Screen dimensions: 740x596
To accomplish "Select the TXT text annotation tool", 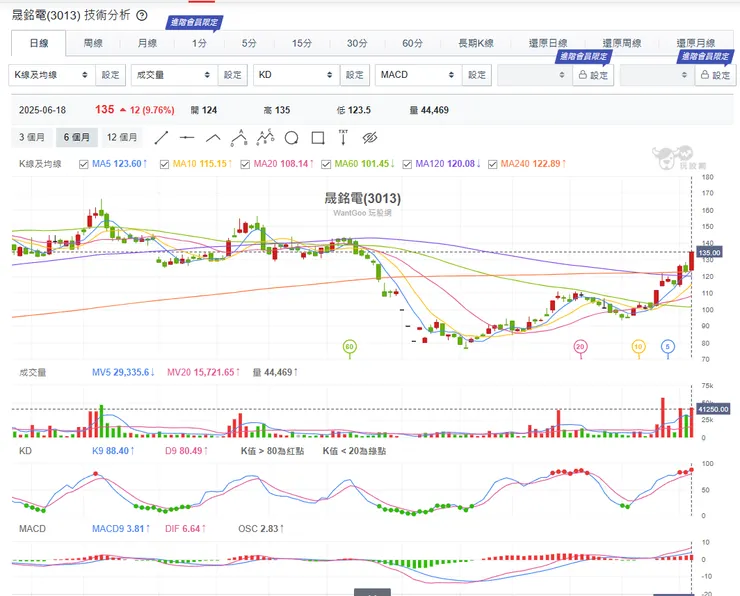I will [x=344, y=137].
